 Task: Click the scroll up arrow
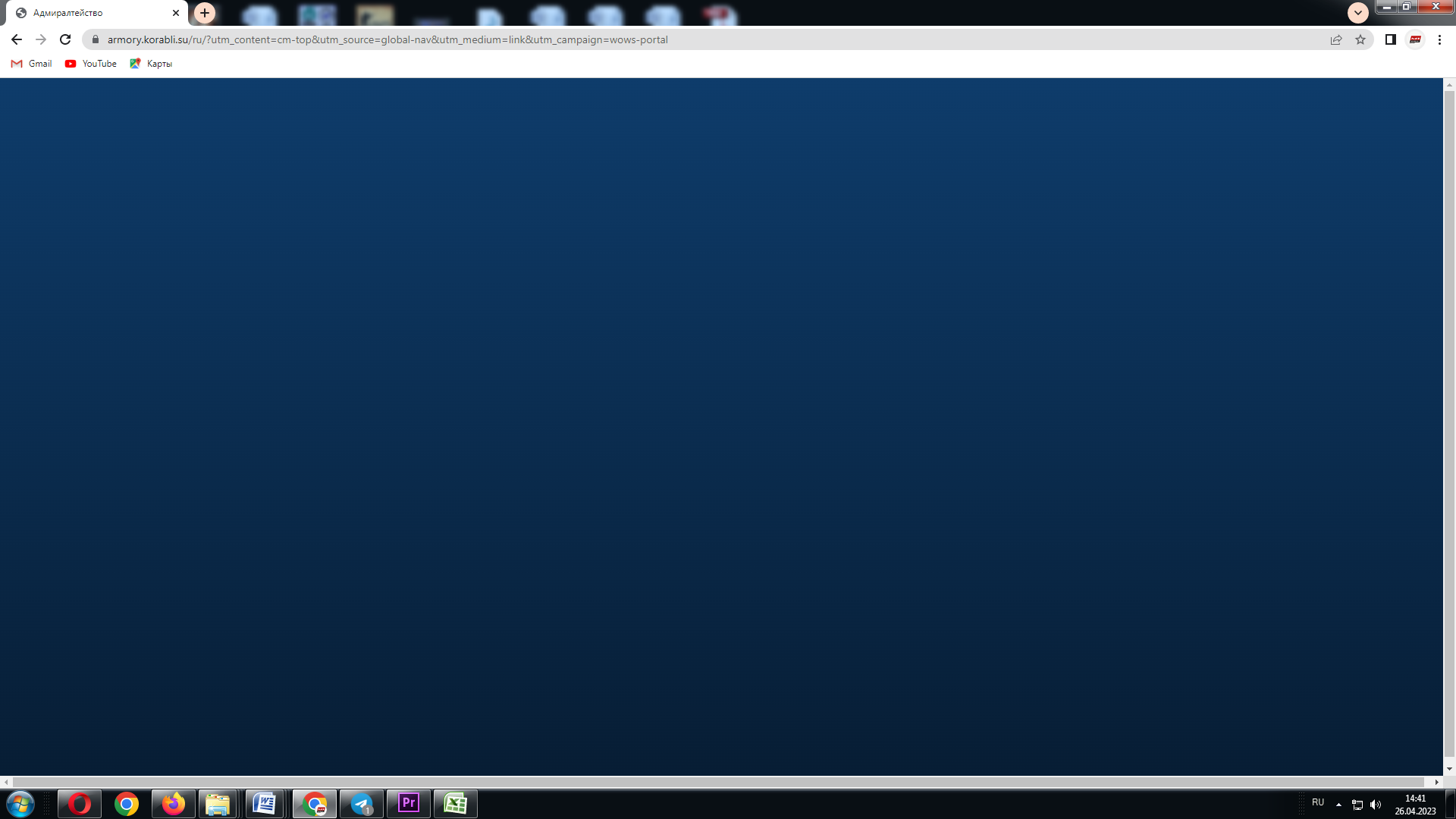(1449, 85)
